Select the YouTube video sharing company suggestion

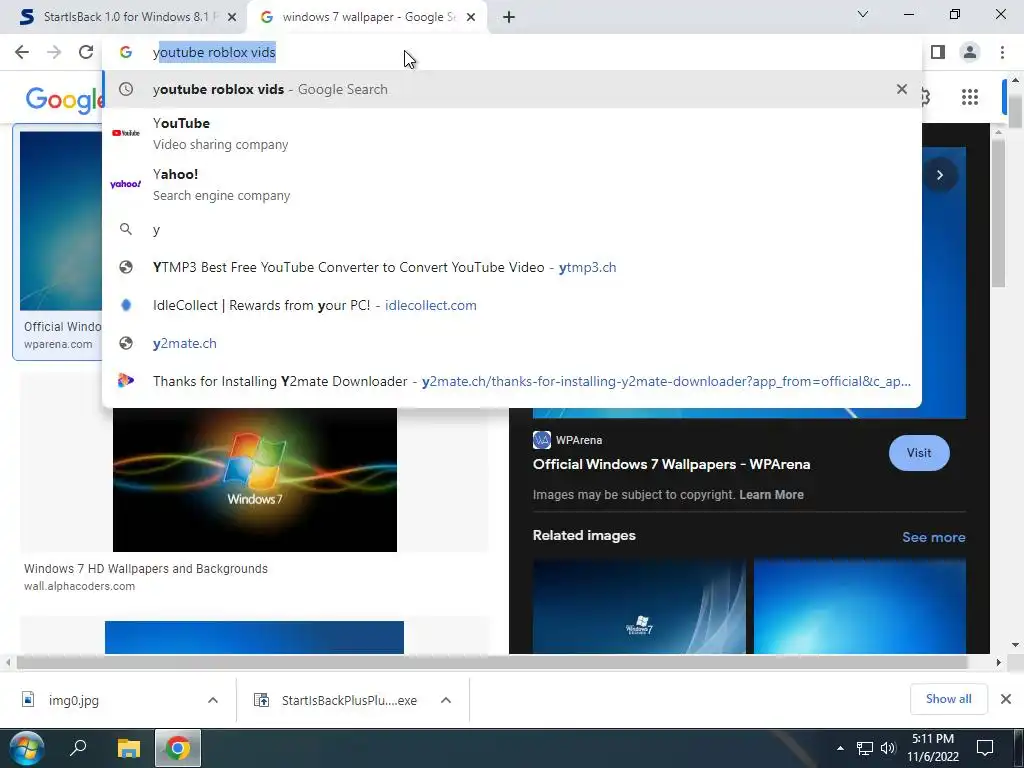click(511, 133)
